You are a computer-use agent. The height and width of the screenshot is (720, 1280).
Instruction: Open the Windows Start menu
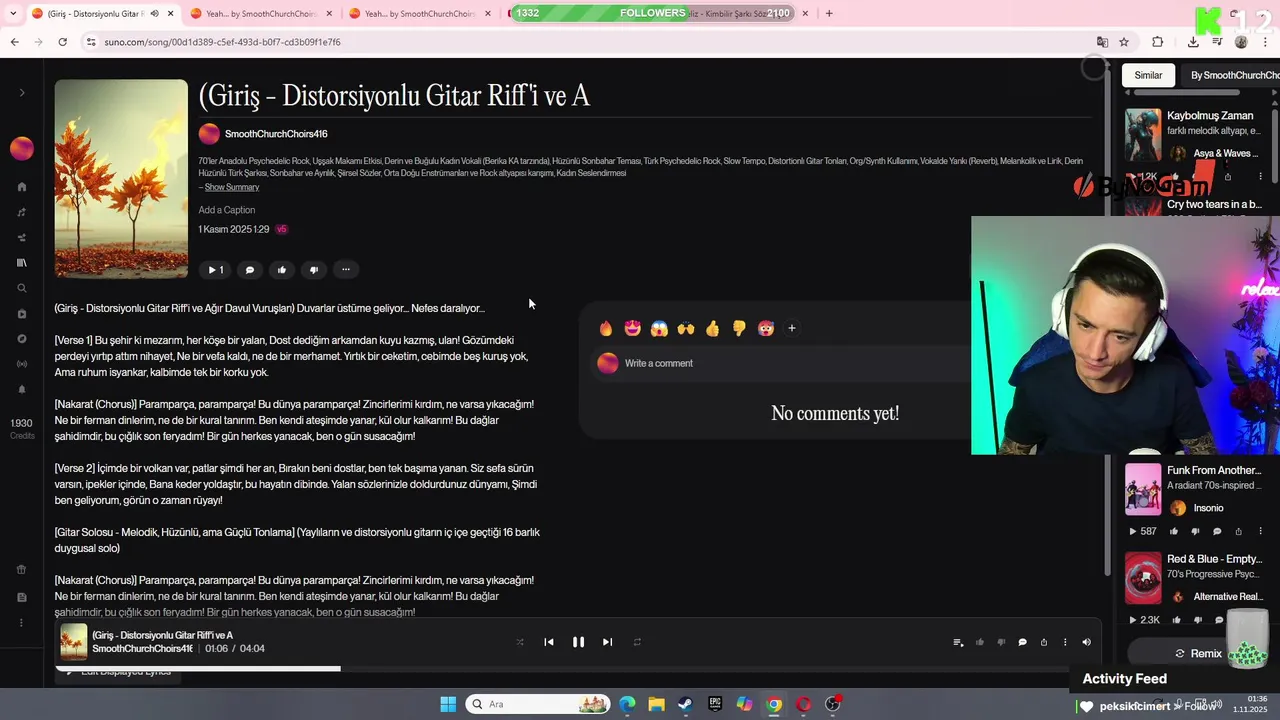pyautogui.click(x=448, y=704)
